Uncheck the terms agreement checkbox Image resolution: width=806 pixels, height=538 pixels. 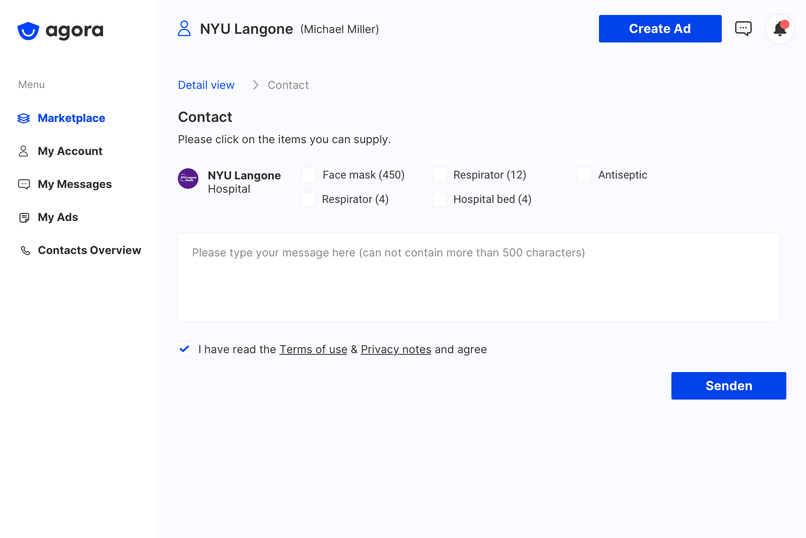point(185,349)
